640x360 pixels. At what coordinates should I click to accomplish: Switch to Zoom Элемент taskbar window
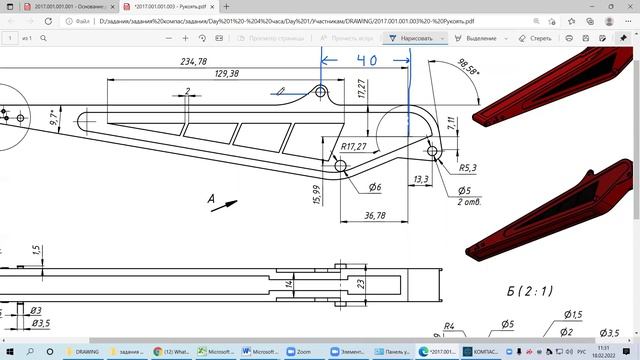(x=348, y=351)
